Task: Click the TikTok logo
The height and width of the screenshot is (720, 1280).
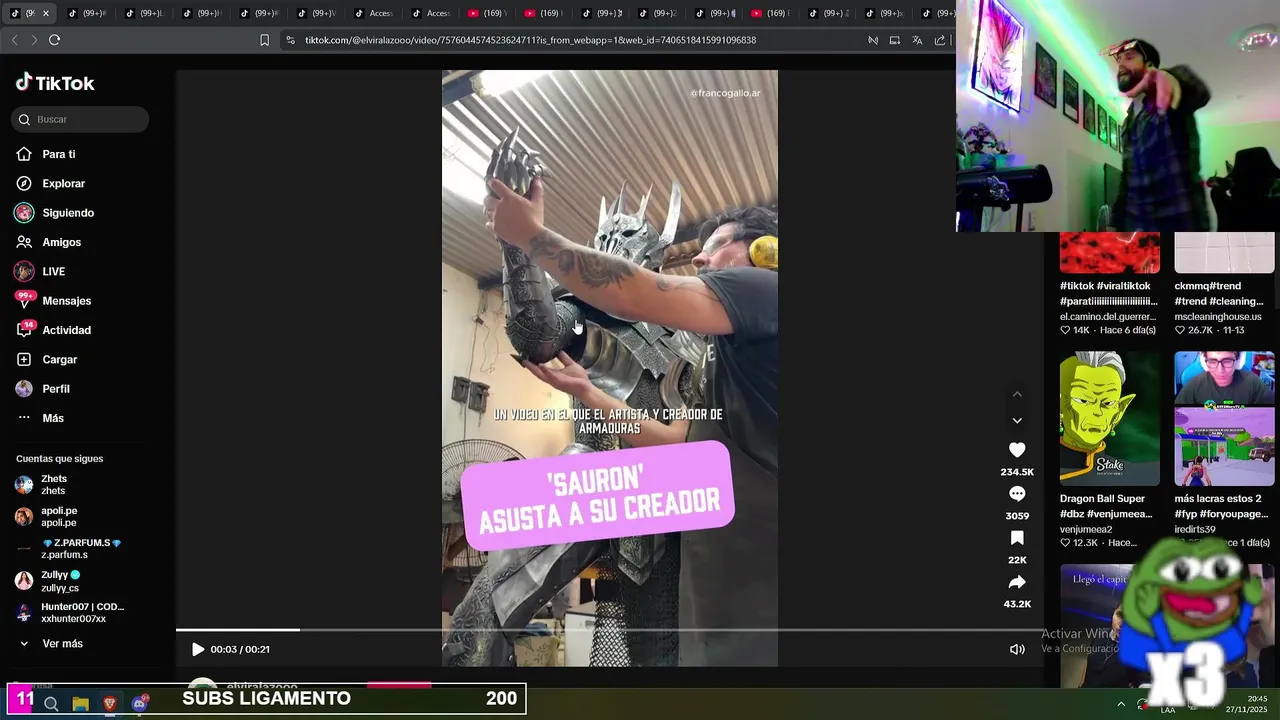Action: [55, 83]
